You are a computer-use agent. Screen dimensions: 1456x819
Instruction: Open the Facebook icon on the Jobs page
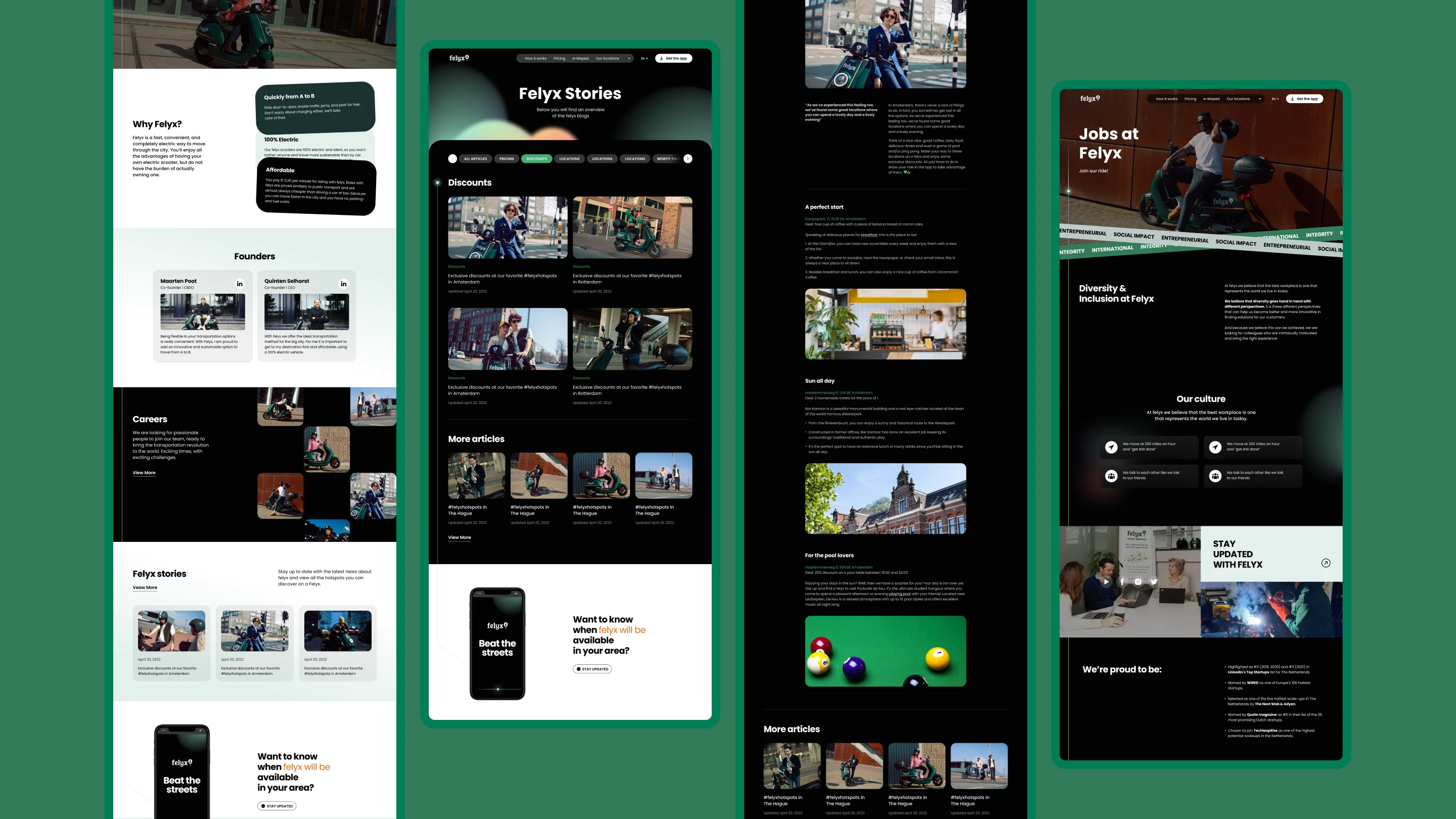click(1122, 581)
